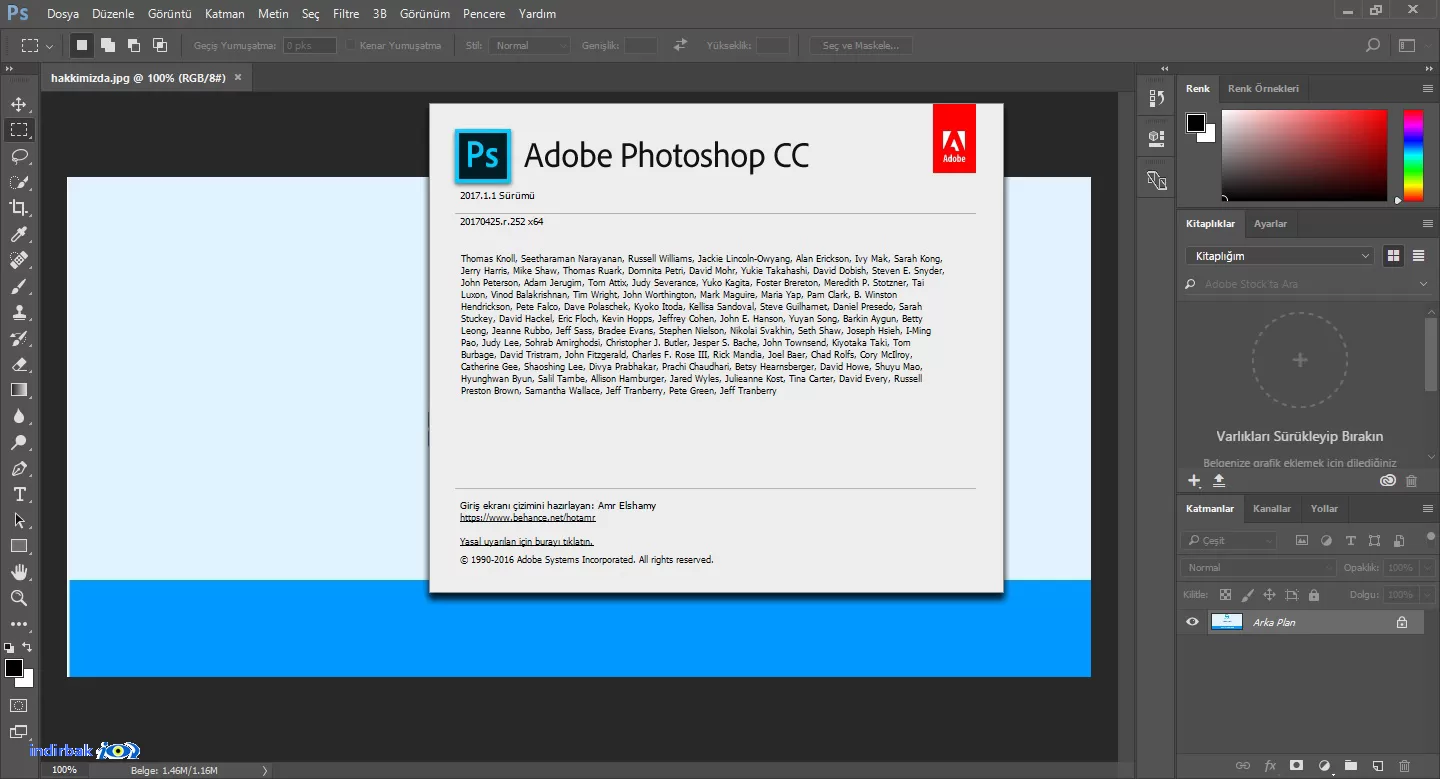Screen dimensions: 1440x779
Task: Select the Hand tool
Action: tap(19, 572)
